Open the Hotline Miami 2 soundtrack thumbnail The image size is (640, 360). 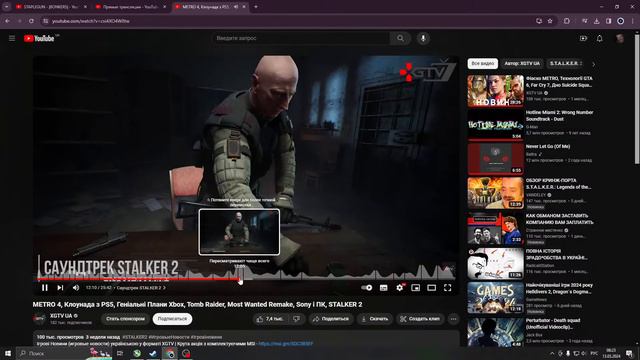[x=496, y=124]
